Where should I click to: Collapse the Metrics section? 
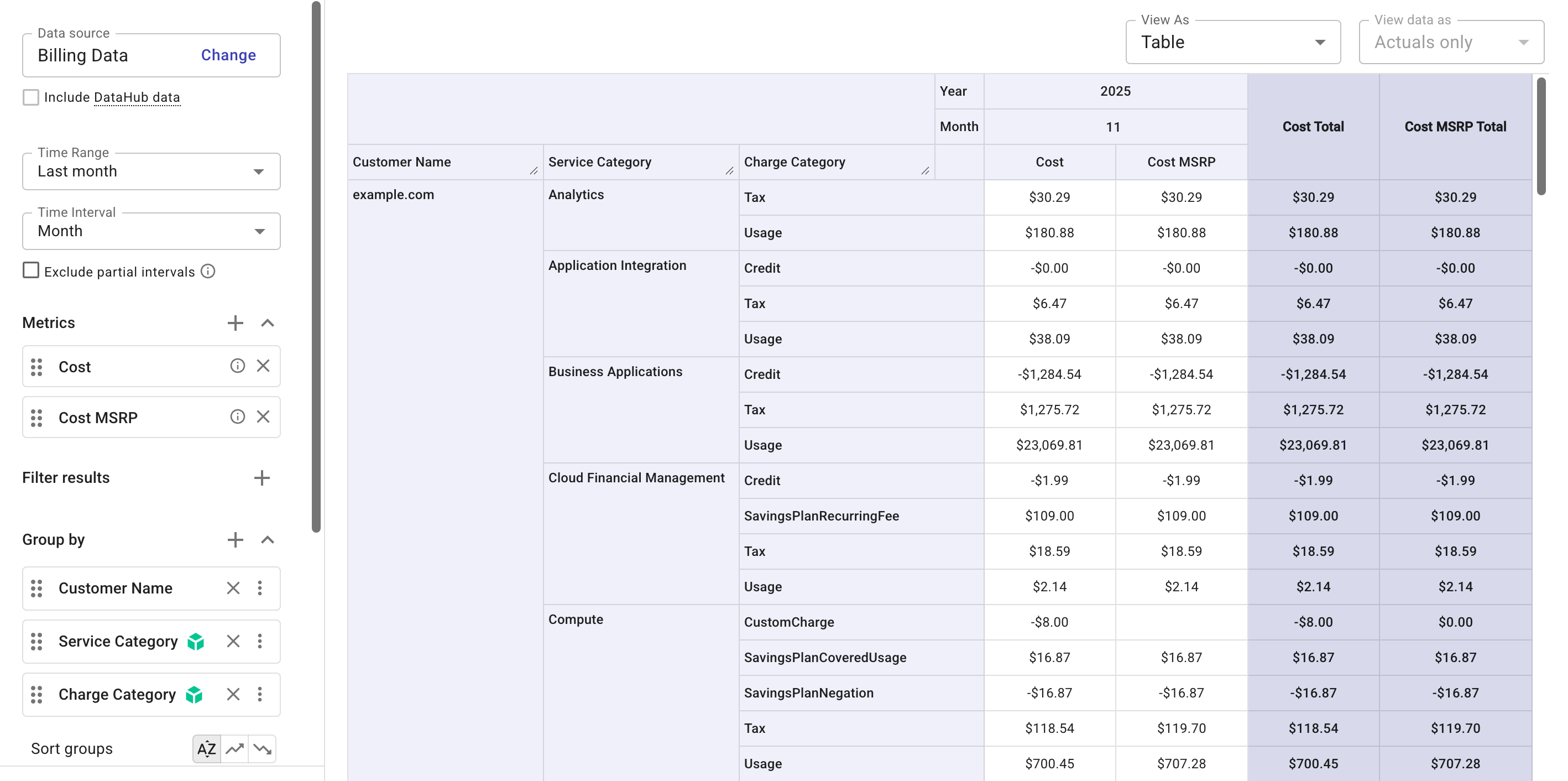(x=267, y=322)
